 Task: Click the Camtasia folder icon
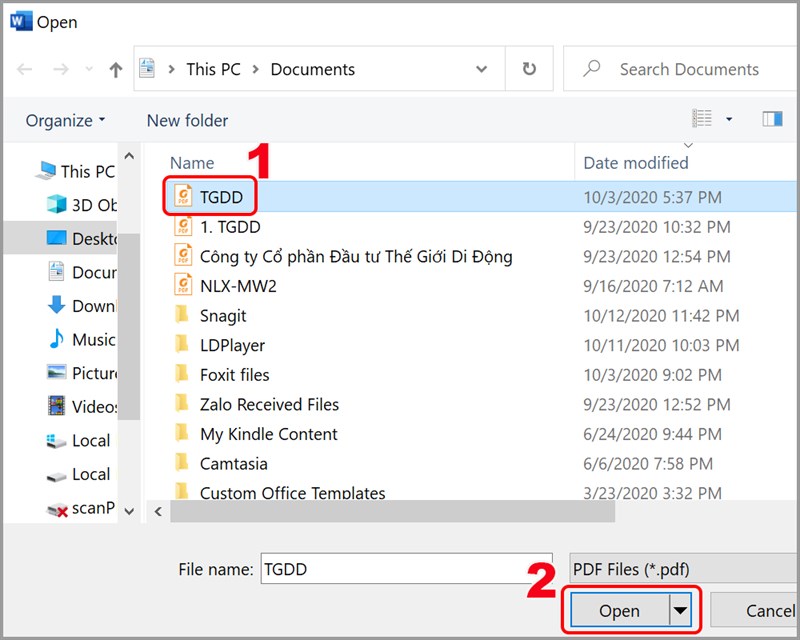coord(182,462)
